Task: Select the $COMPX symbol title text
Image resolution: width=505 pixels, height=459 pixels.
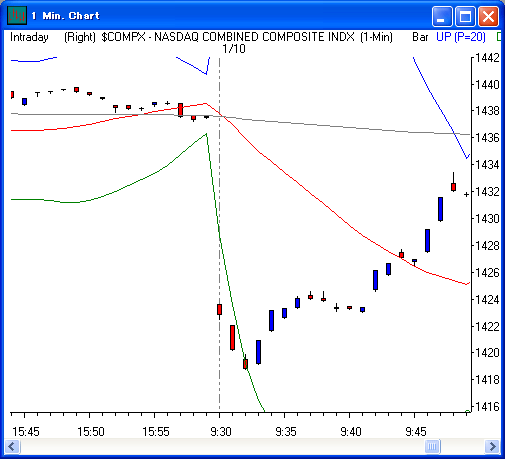Action: pos(247,37)
